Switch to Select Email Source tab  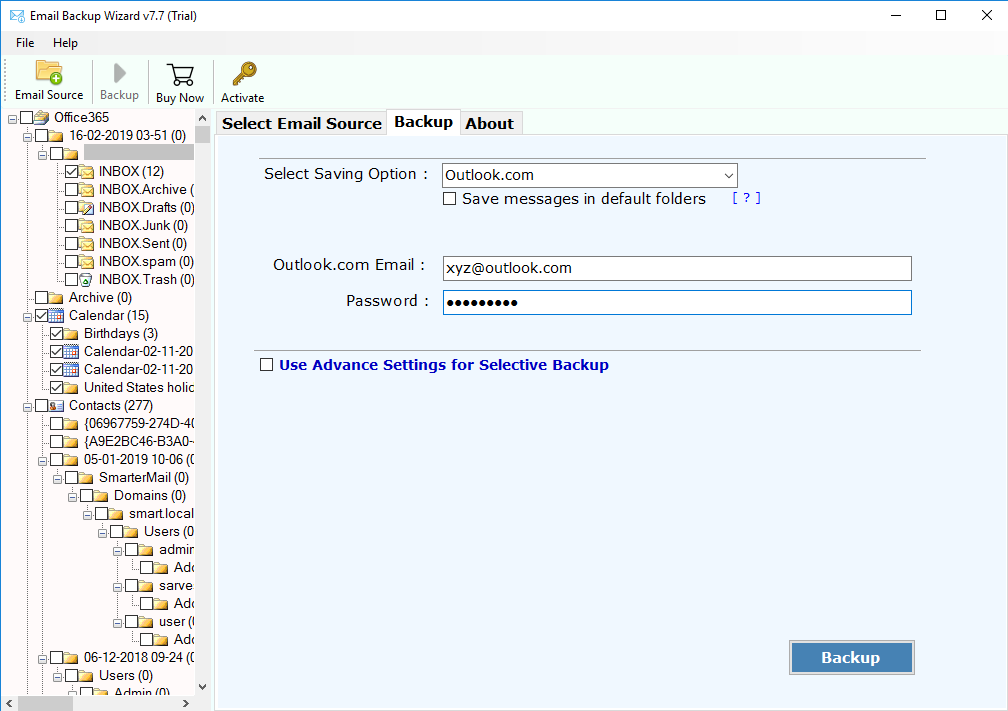point(302,123)
